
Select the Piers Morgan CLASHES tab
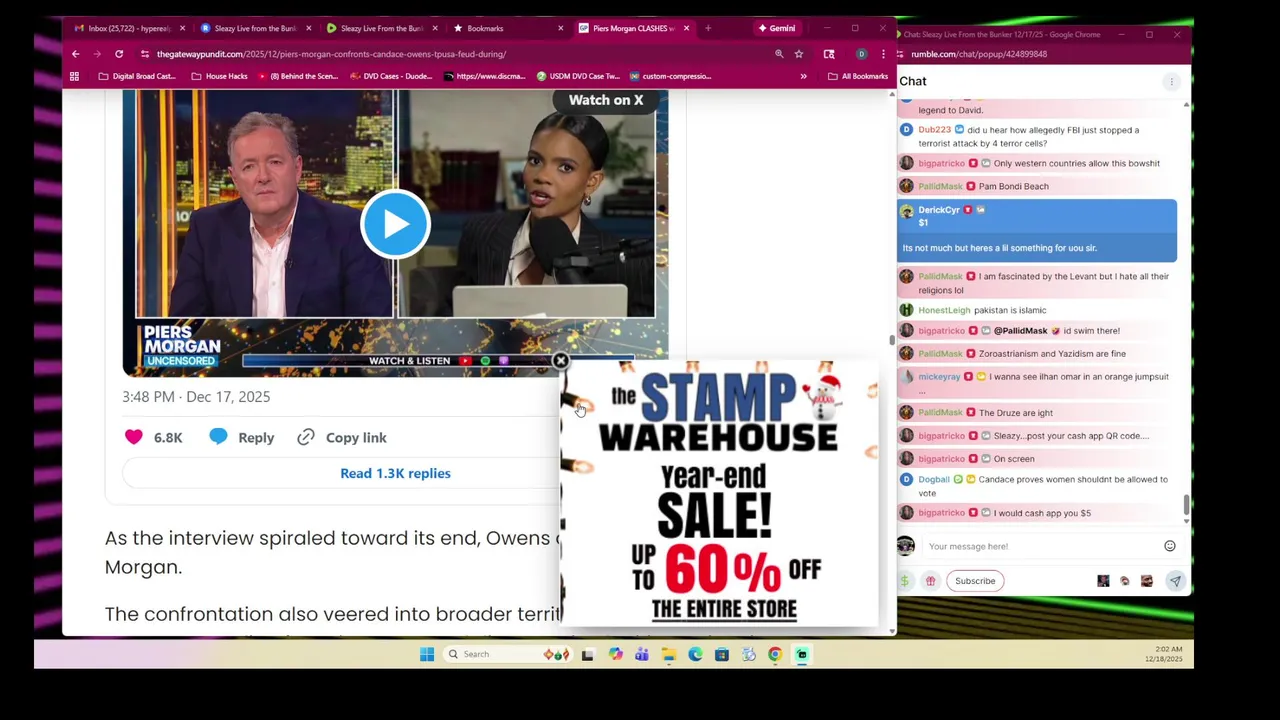(x=633, y=28)
